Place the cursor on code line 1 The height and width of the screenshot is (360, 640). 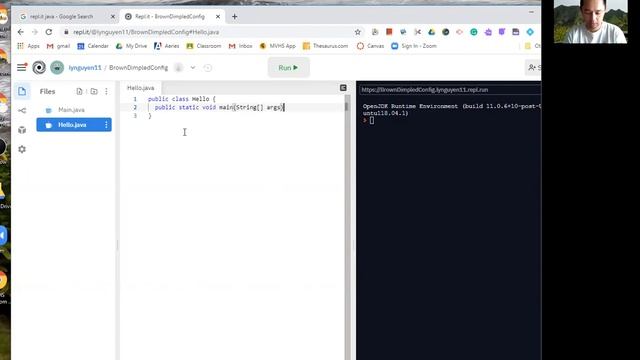[x=181, y=99]
